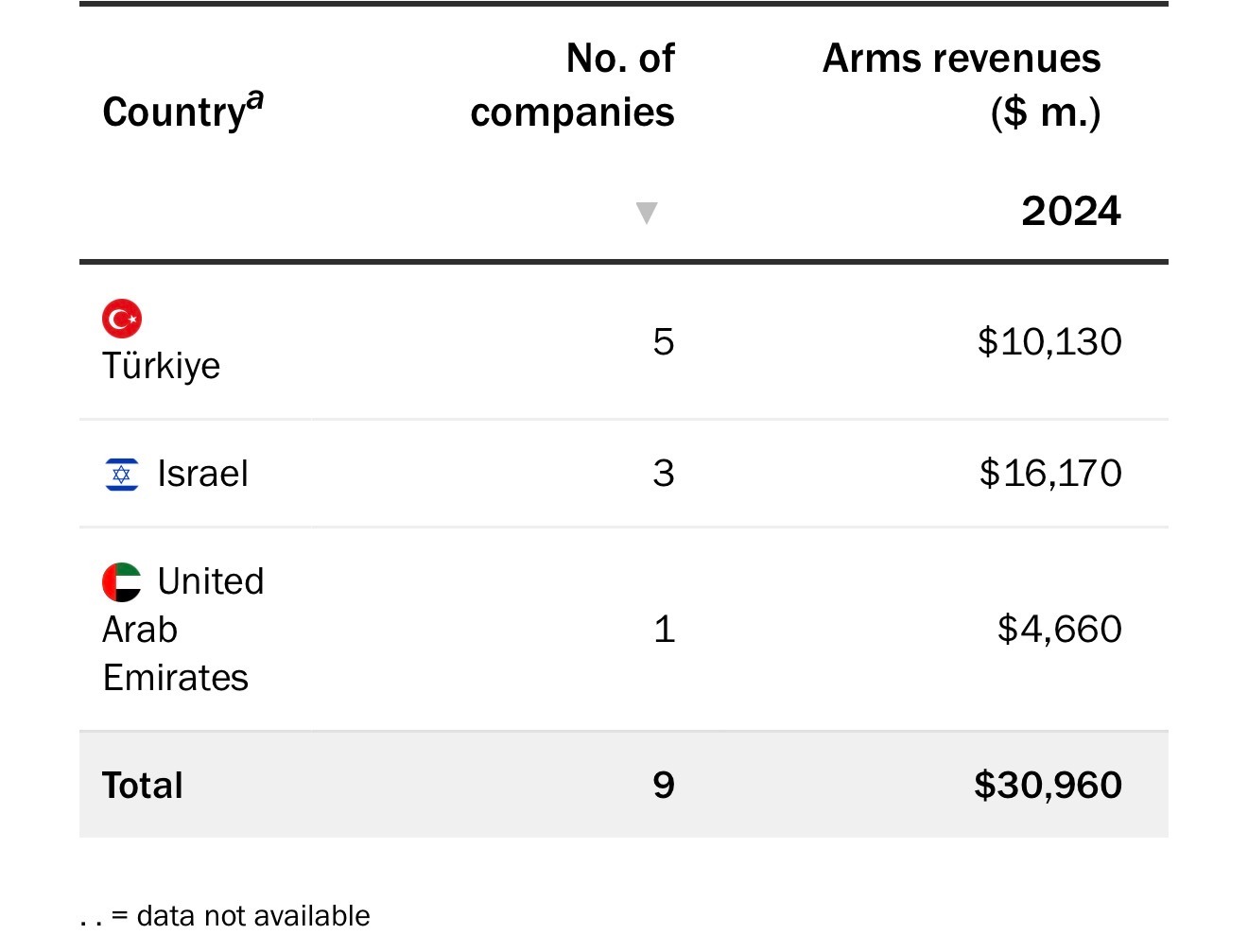Click the No. of companies header

pos(573,85)
